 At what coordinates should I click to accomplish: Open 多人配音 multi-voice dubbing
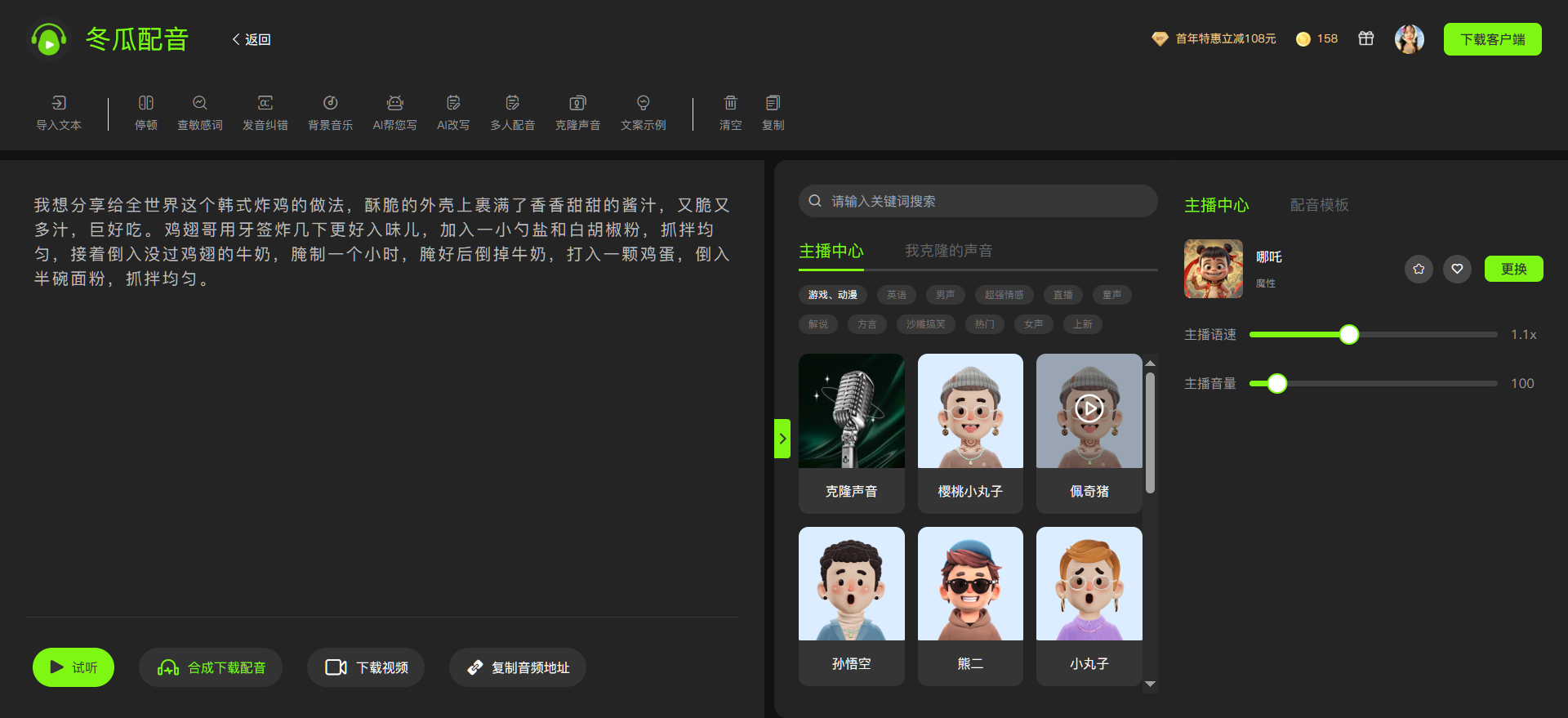(513, 113)
